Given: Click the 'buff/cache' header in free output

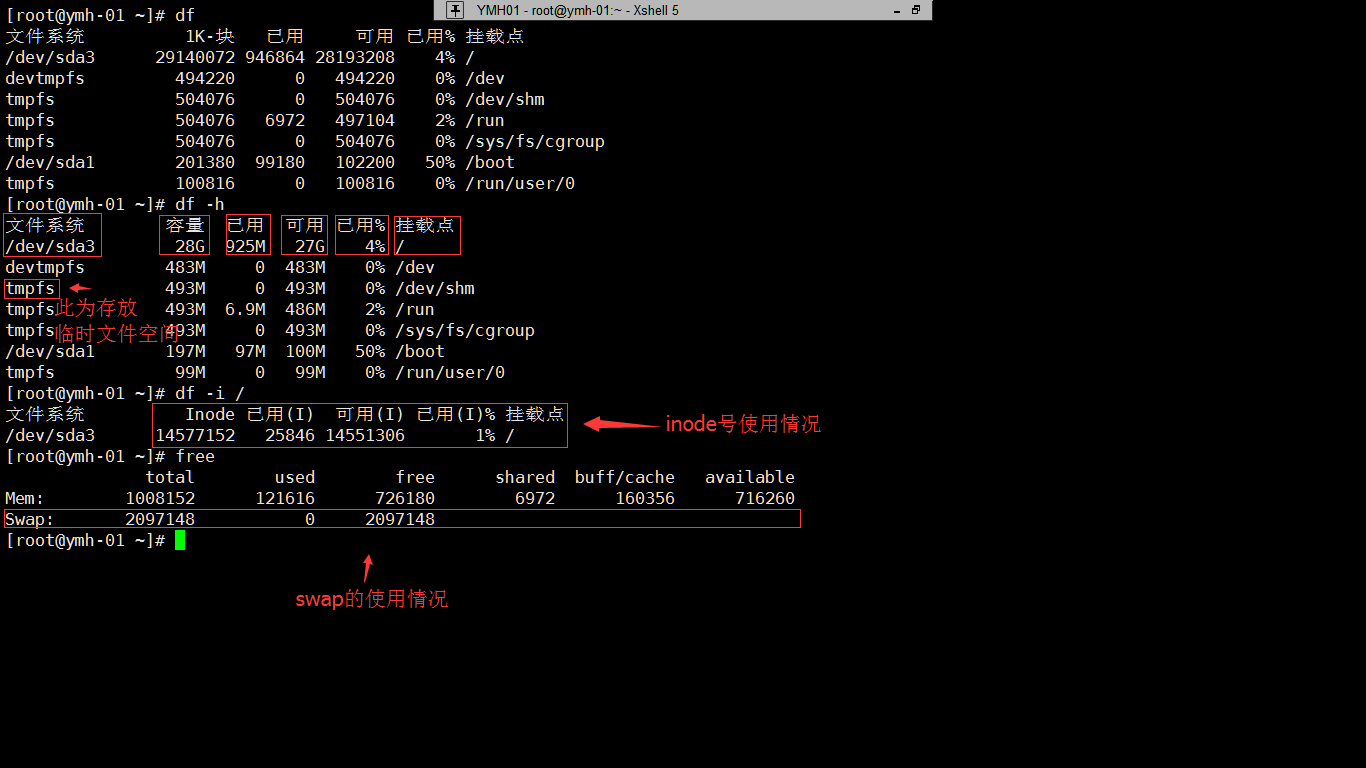Looking at the screenshot, I should click(x=625, y=477).
